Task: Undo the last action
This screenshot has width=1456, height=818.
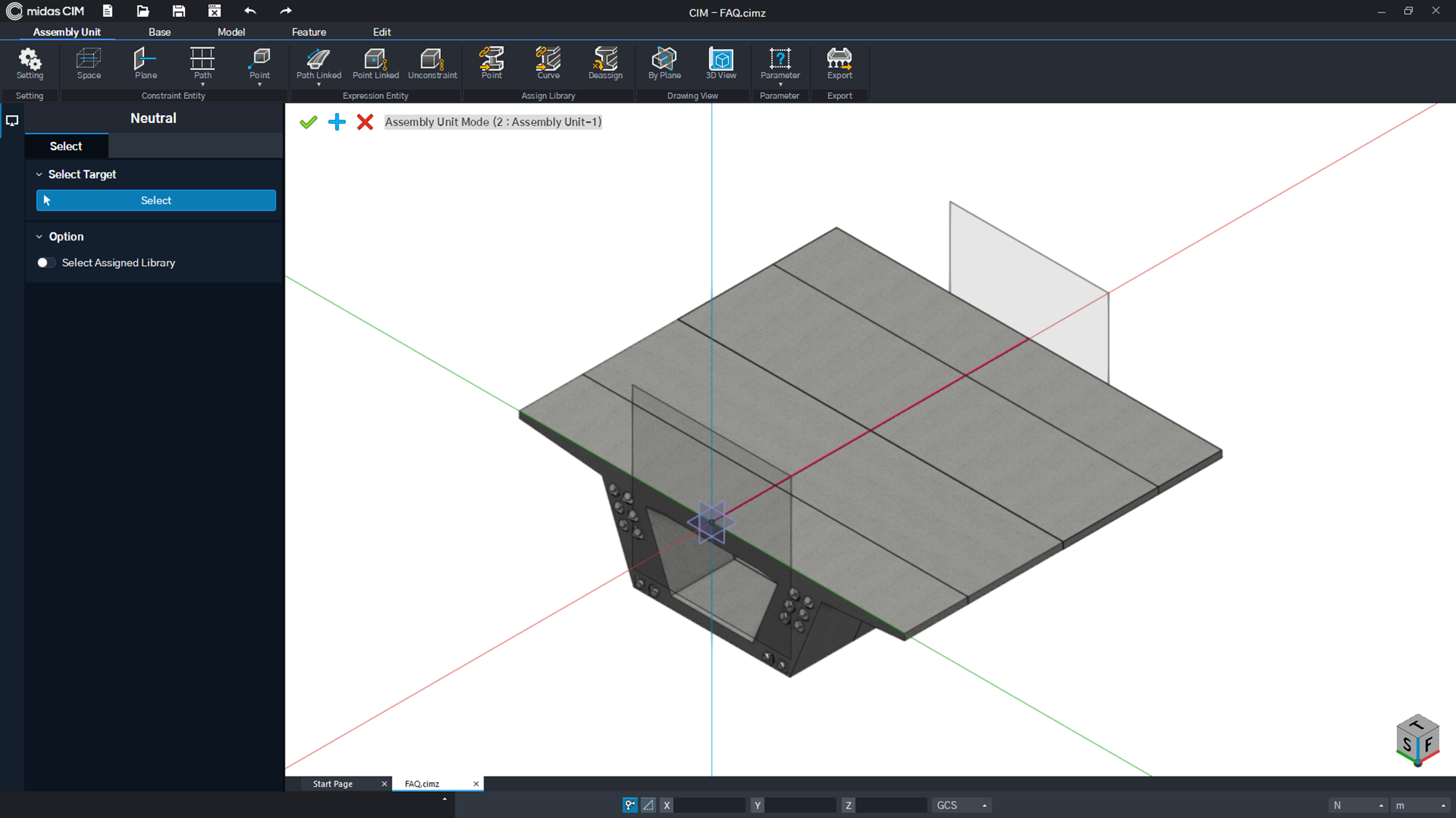Action: pos(250,11)
